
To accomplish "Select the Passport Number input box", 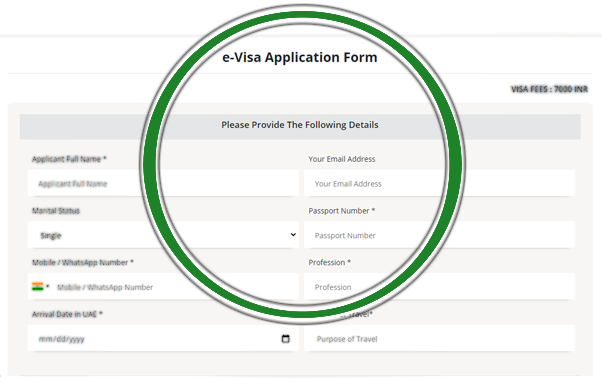I will (439, 235).
